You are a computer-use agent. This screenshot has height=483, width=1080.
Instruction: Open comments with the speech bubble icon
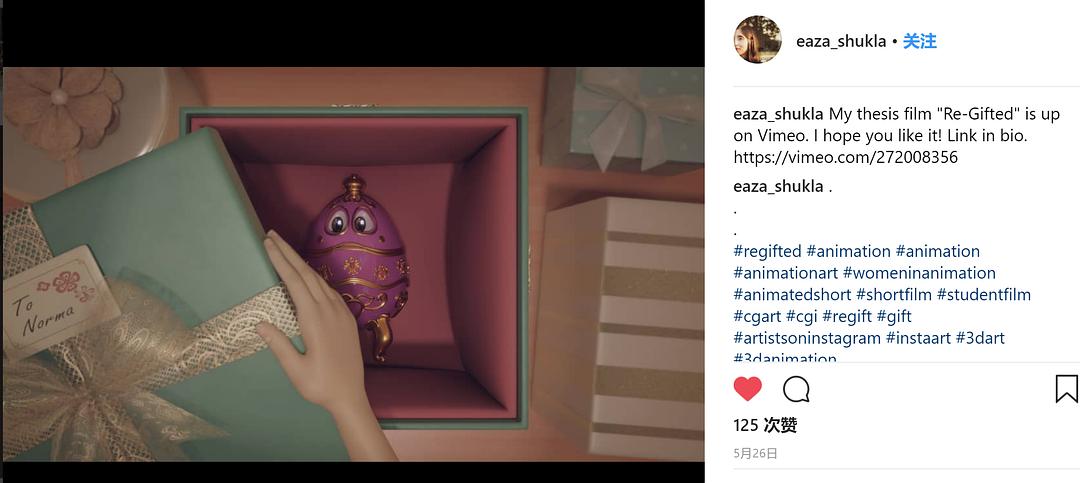click(796, 389)
